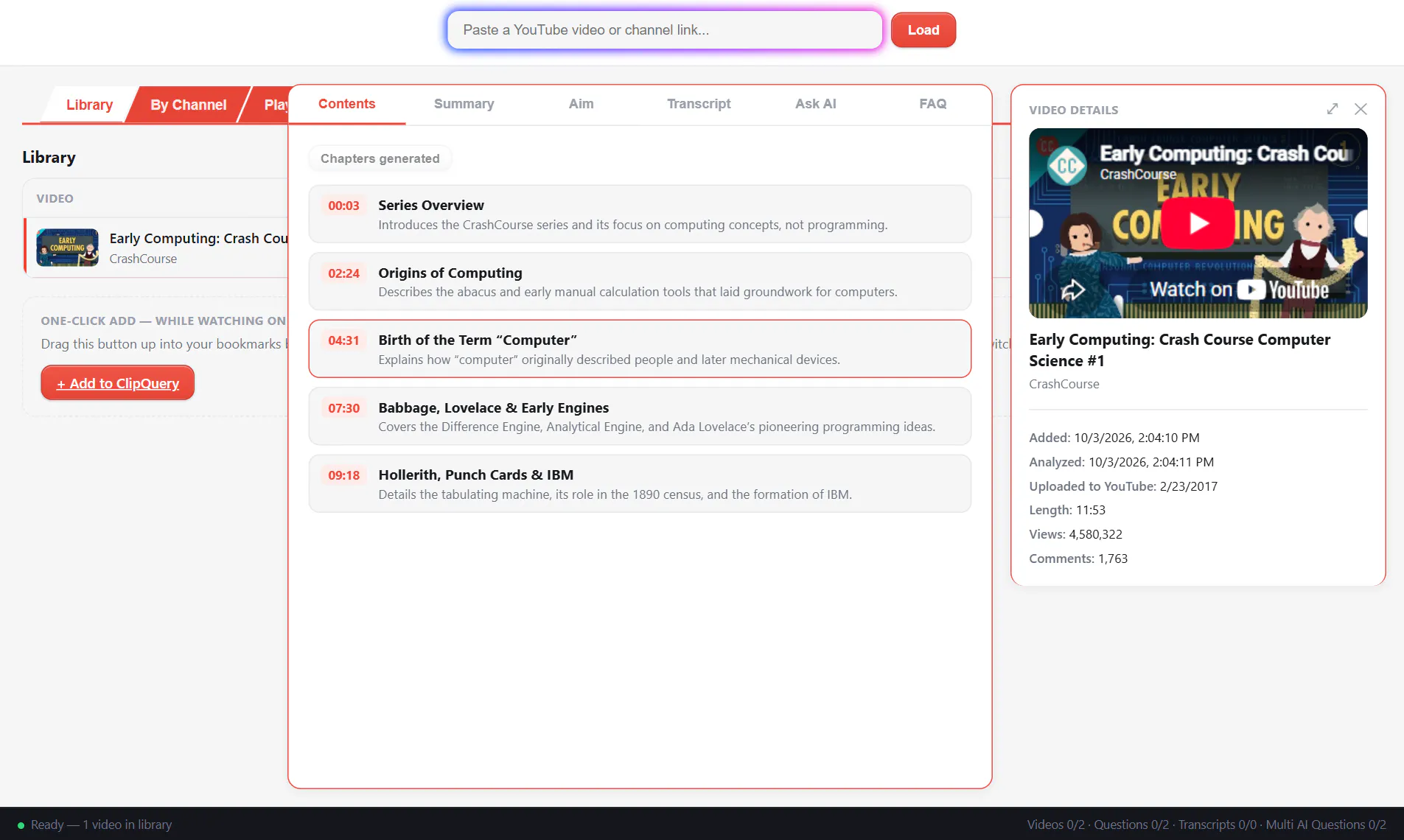Viewport: 1404px width, 840px height.
Task: Click the video title in the player overlay
Action: click(1225, 153)
